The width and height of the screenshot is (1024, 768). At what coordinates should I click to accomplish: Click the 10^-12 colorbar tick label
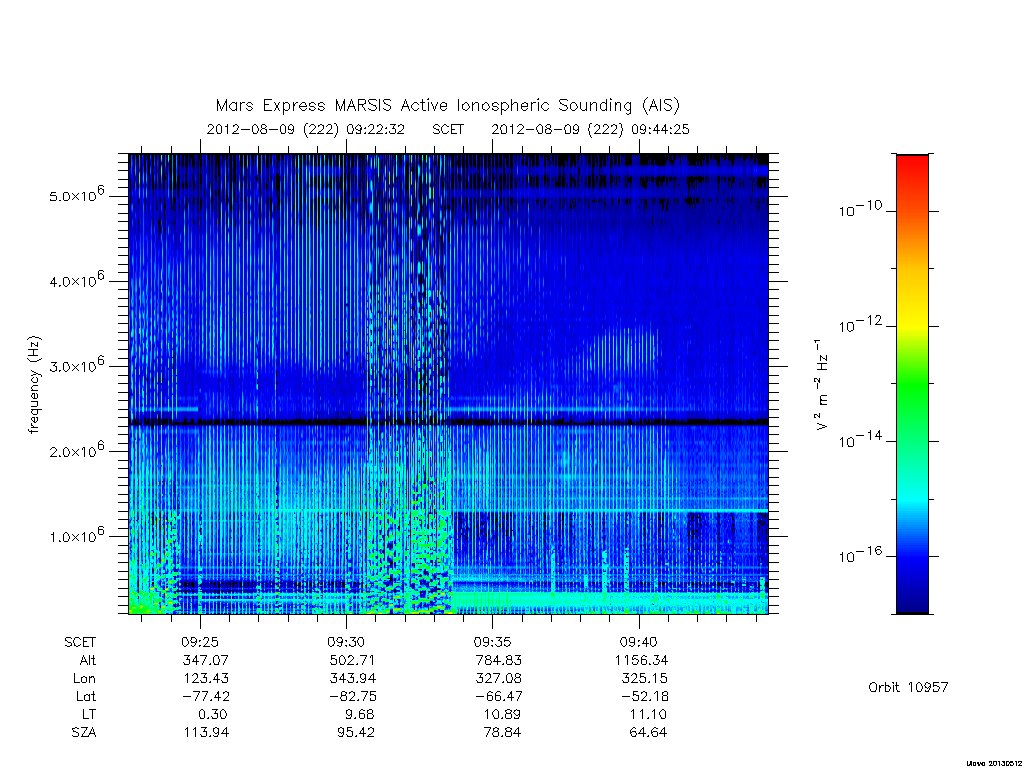tap(860, 325)
